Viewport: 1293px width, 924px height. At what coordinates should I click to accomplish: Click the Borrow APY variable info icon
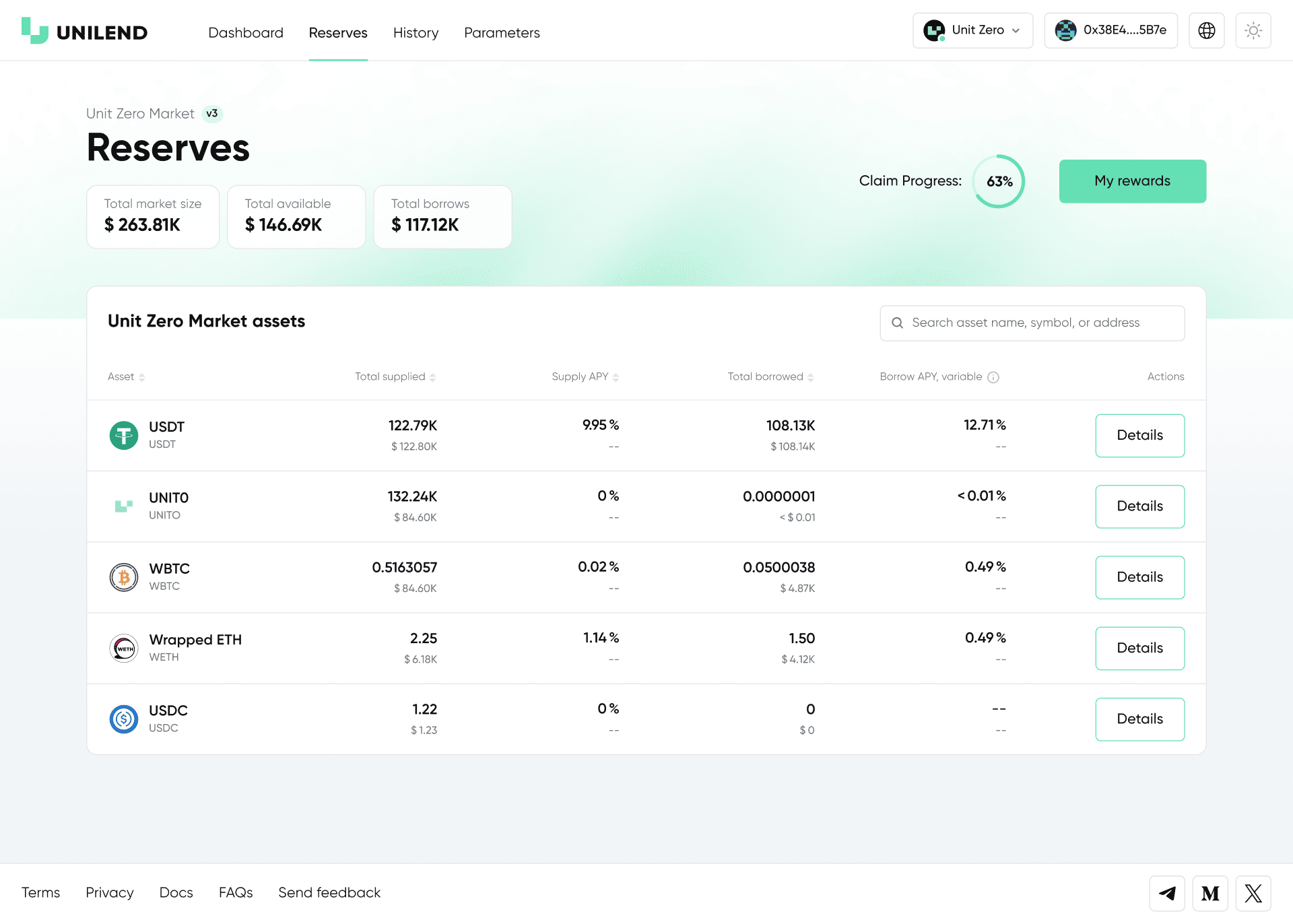coord(993,377)
